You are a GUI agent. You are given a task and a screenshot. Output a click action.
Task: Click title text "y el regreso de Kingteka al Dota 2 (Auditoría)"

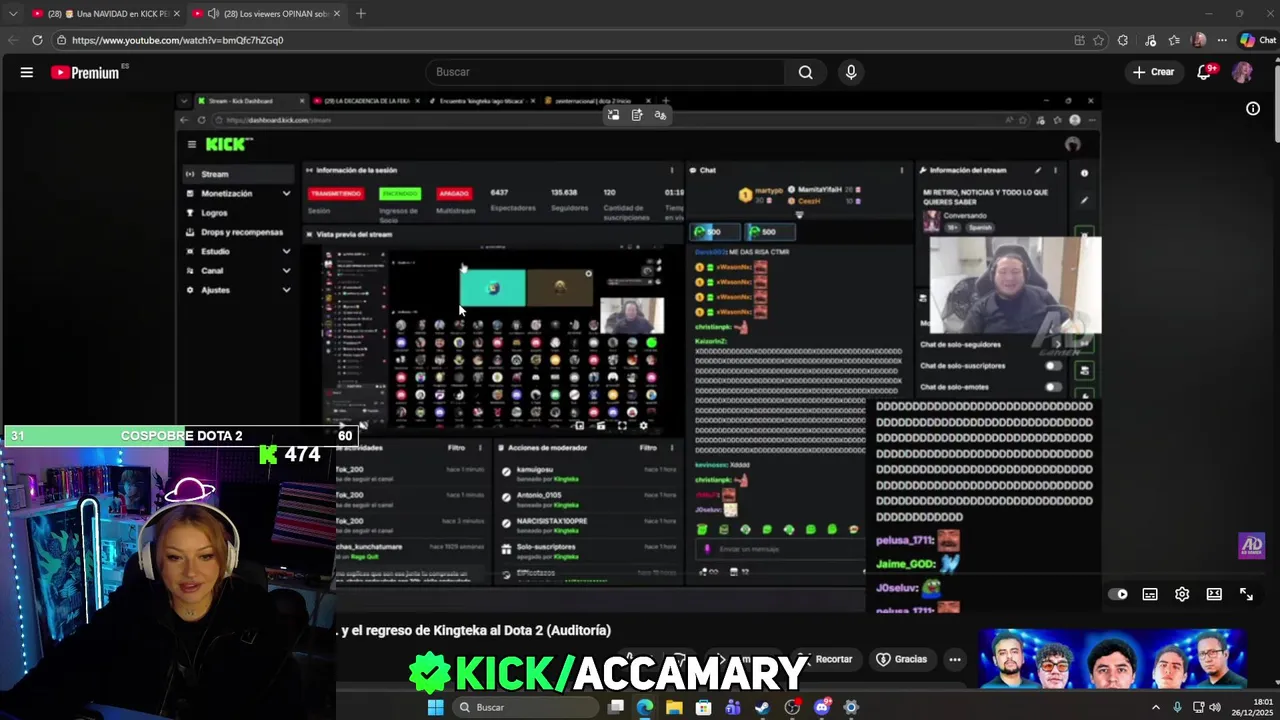[x=475, y=630]
